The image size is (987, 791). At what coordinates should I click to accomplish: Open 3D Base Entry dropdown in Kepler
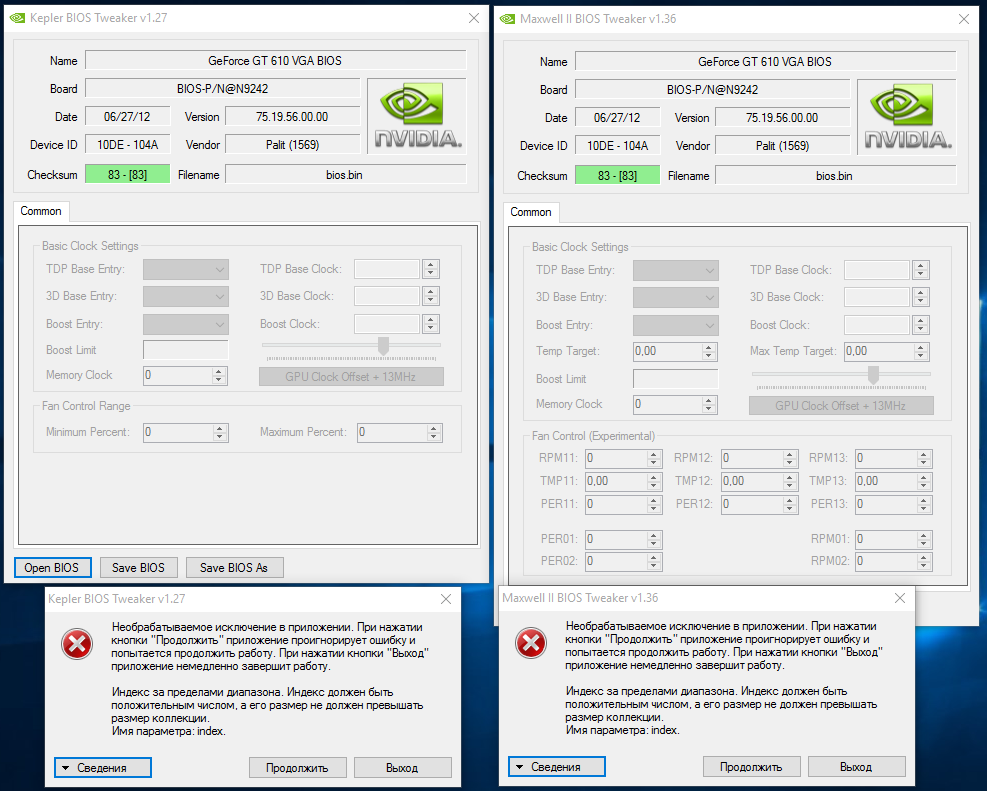tap(186, 296)
